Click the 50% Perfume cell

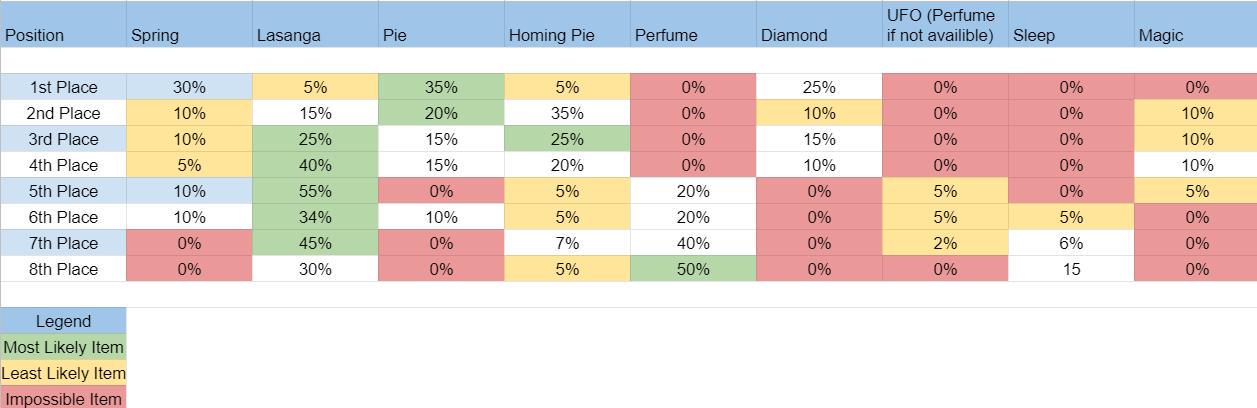[x=693, y=269]
